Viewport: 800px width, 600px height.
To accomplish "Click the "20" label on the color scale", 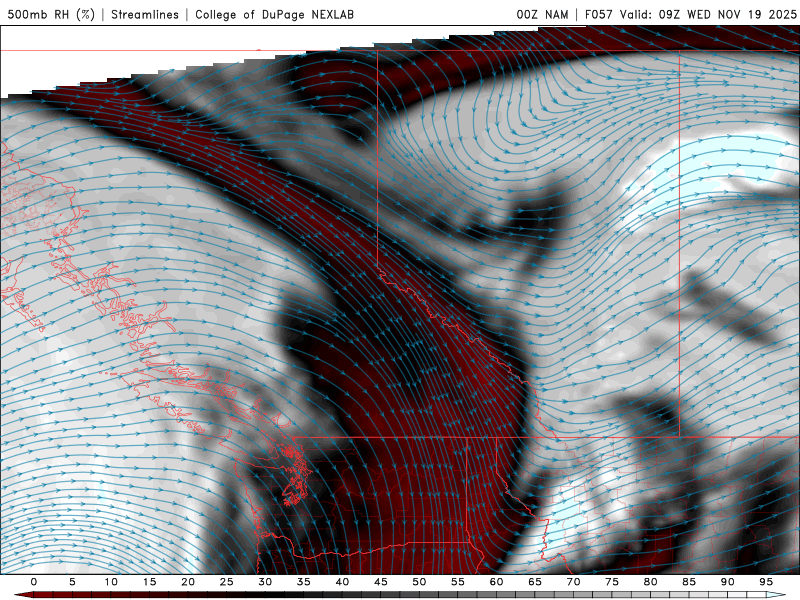I will [188, 582].
